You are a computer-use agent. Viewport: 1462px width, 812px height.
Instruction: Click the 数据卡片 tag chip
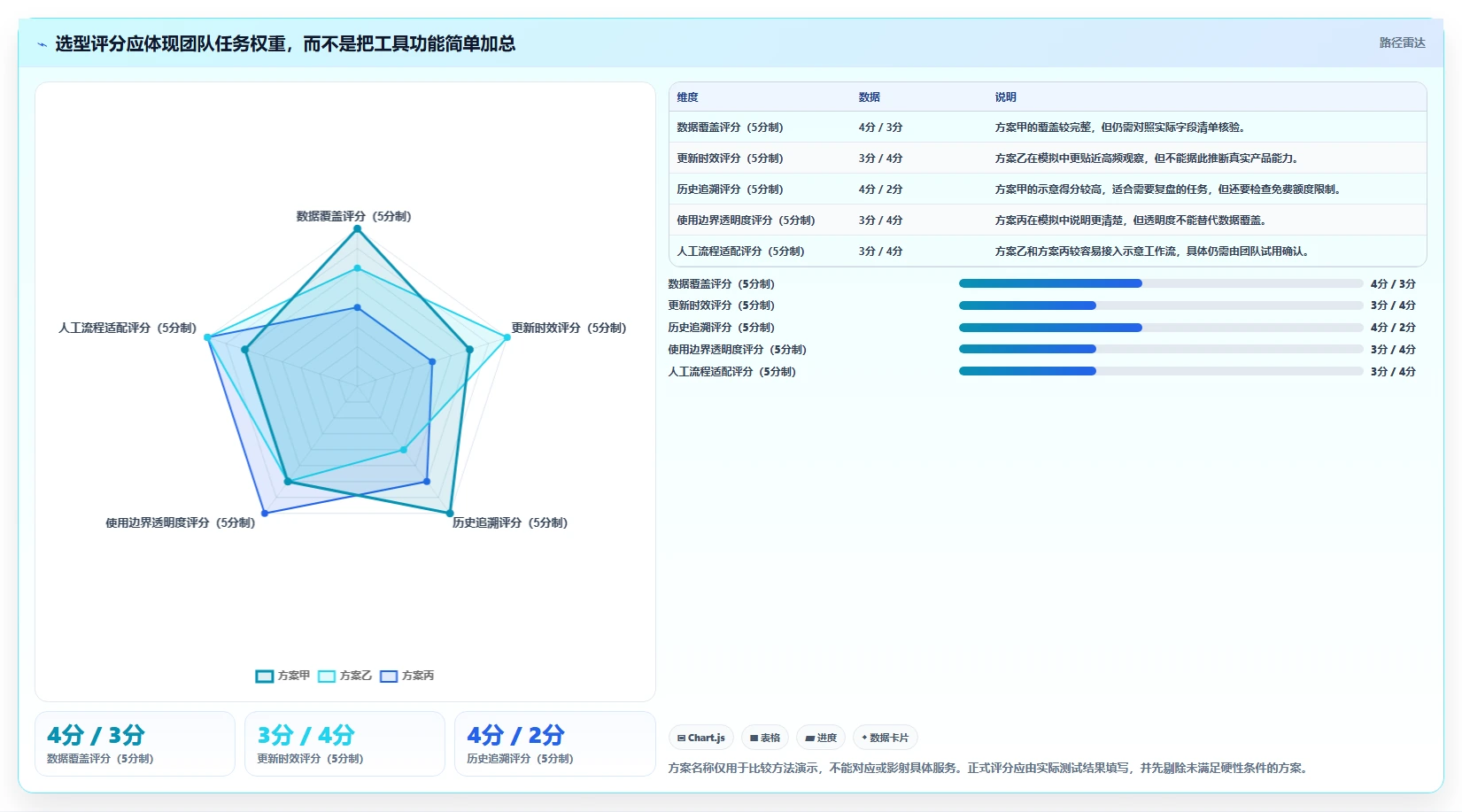(x=886, y=738)
